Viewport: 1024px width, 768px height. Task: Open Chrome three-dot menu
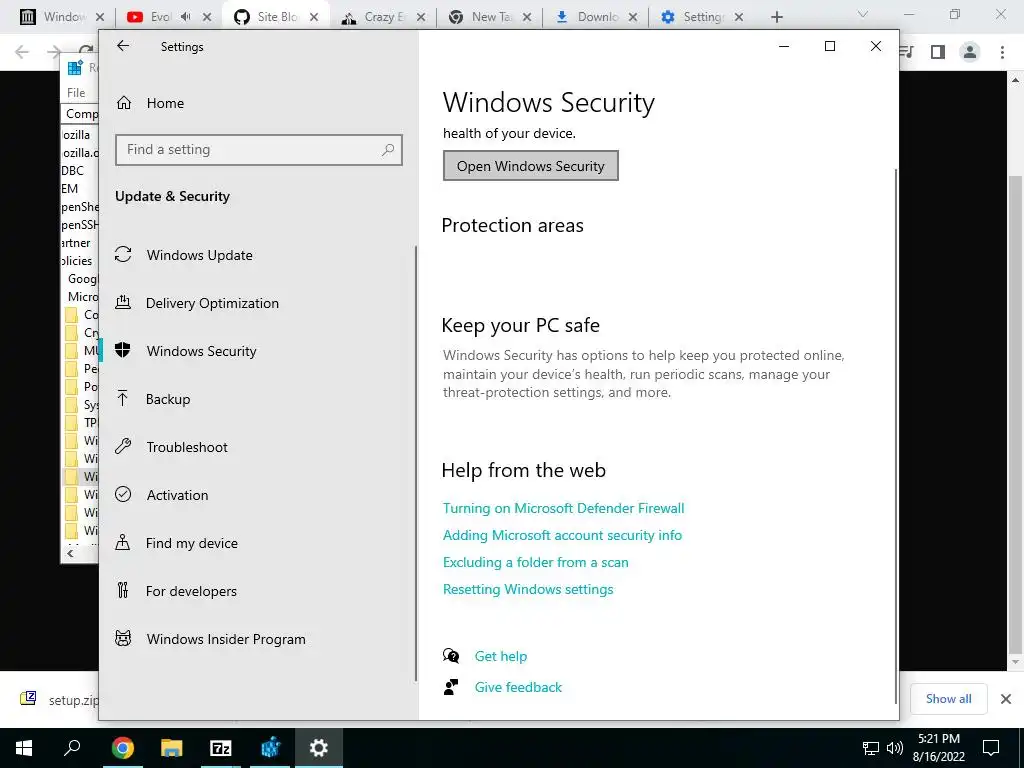(x=1002, y=52)
